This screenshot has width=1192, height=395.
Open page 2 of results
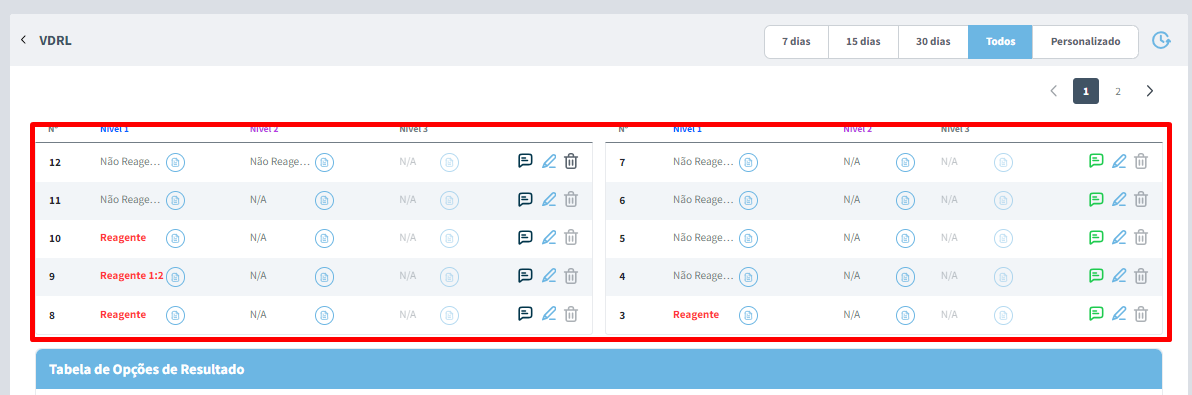[1118, 91]
